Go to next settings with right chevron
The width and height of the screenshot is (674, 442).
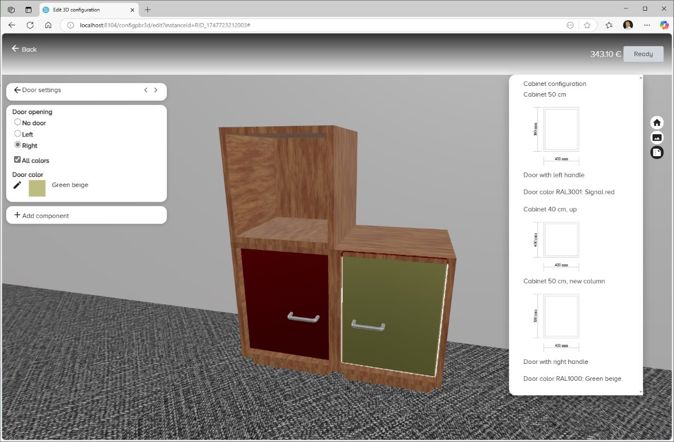coord(156,90)
